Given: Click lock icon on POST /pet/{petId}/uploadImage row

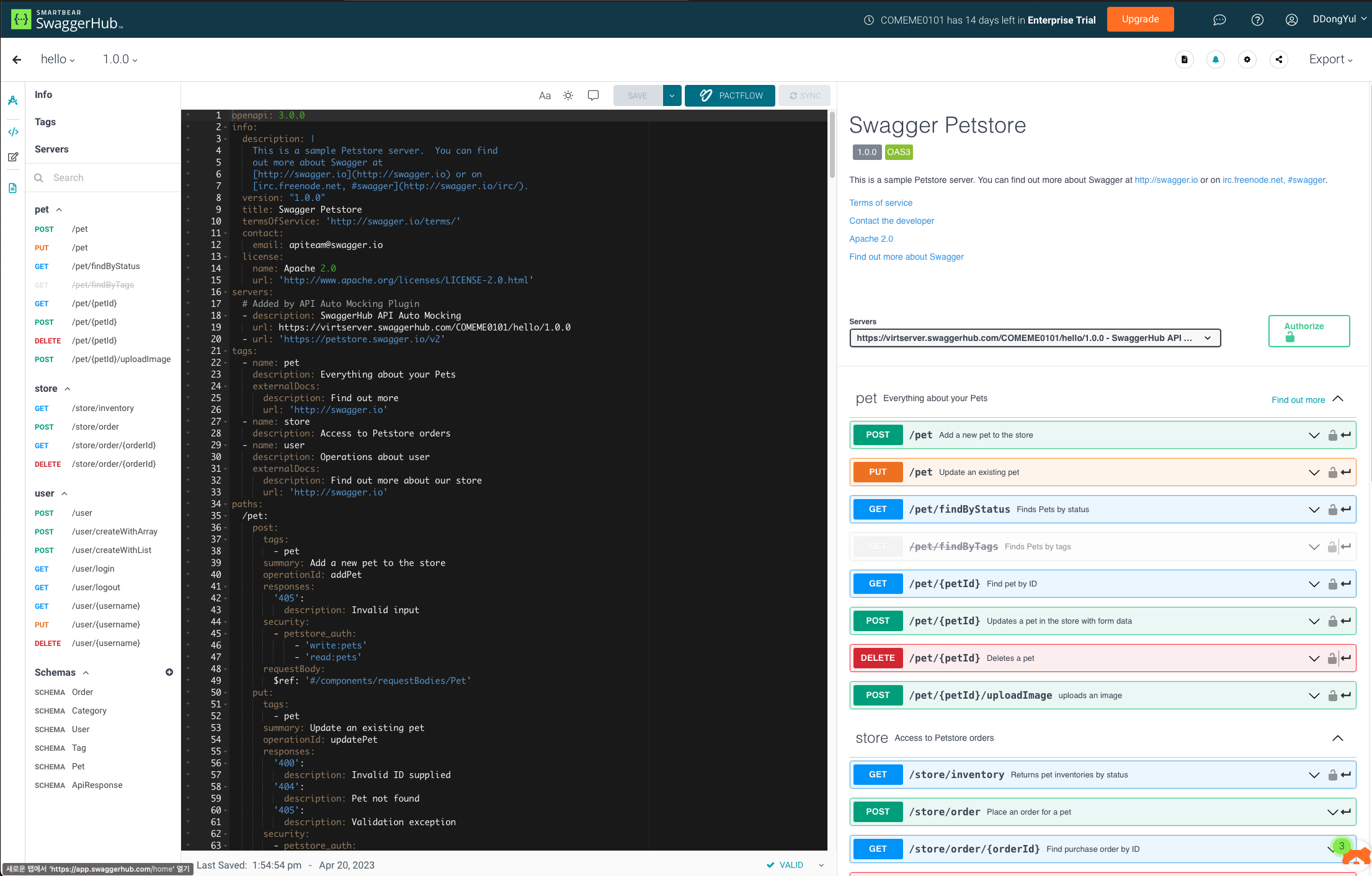Looking at the screenshot, I should click(x=1332, y=696).
